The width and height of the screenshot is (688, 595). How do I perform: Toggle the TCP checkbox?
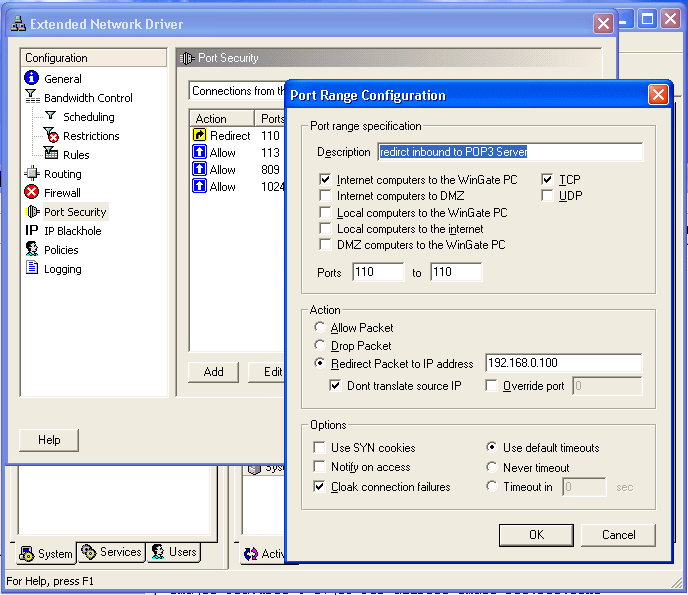[x=547, y=179]
